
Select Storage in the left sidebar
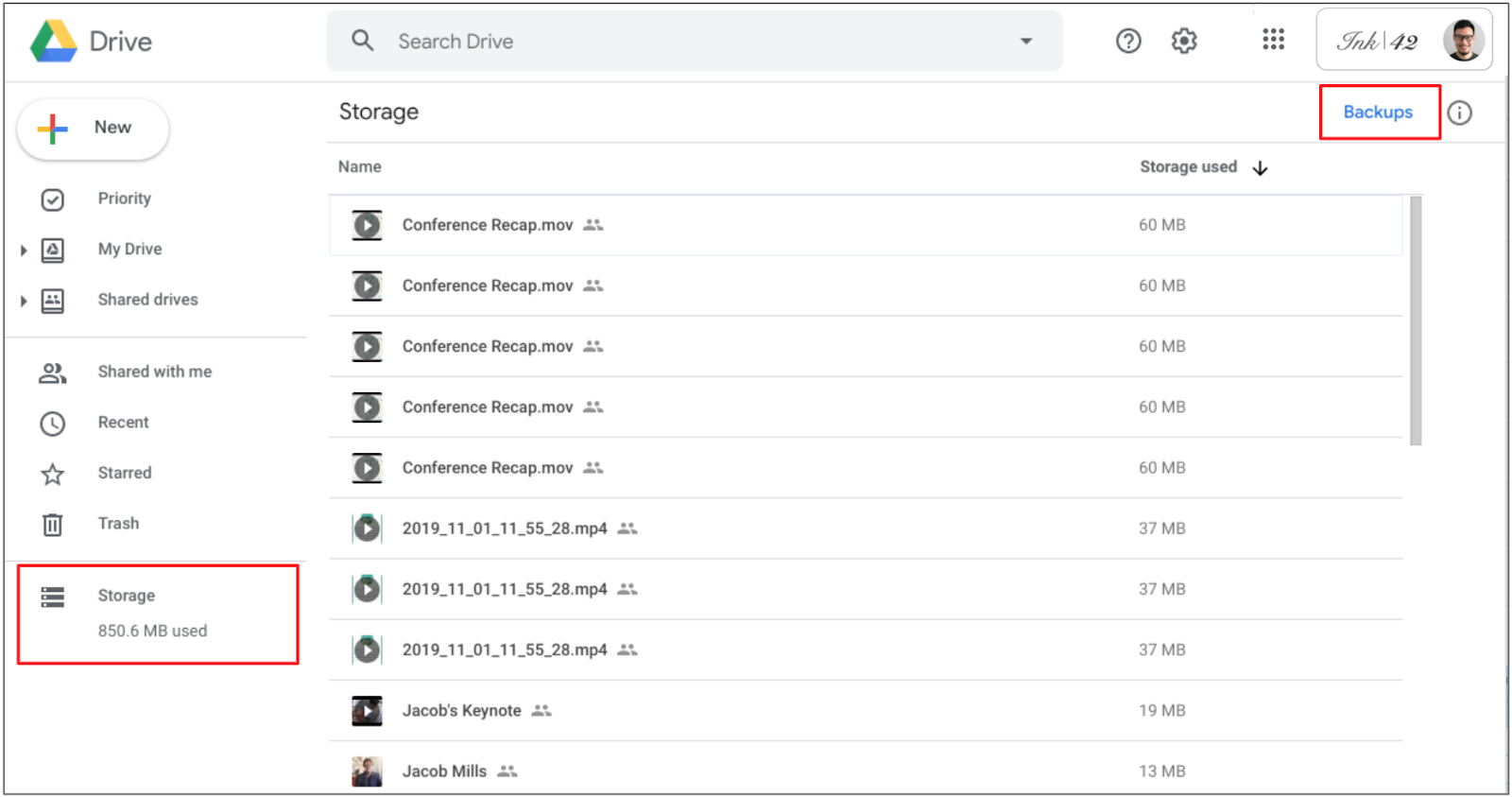coord(127,596)
